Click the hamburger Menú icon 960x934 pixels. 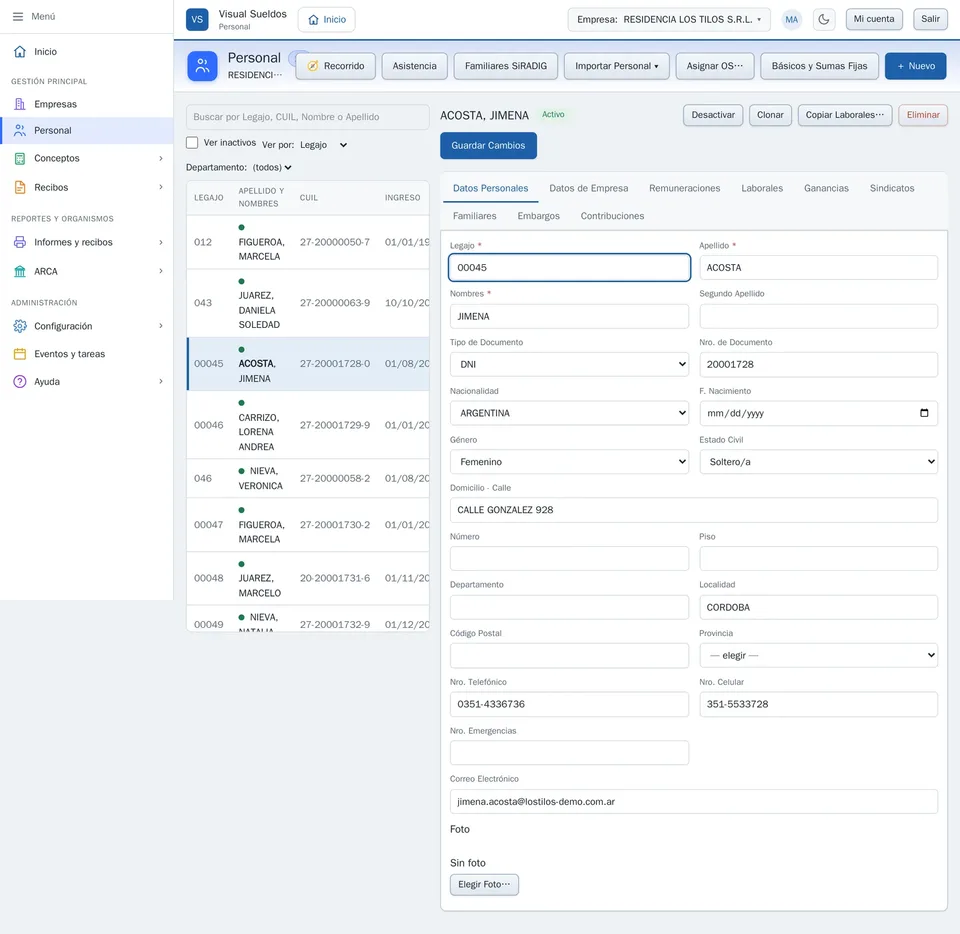(18, 17)
